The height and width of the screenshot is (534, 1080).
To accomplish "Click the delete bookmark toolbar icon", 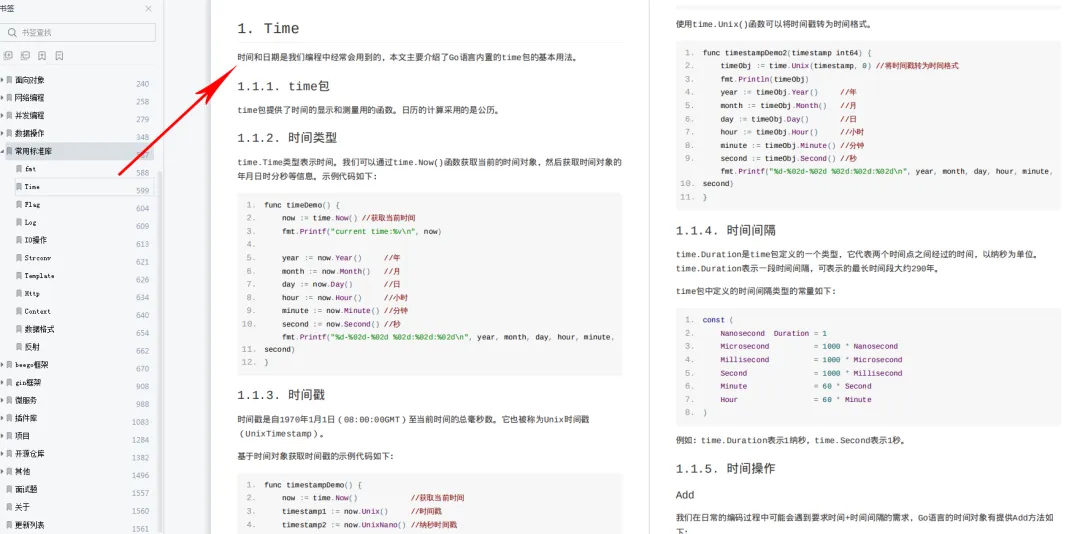I will pos(59,56).
